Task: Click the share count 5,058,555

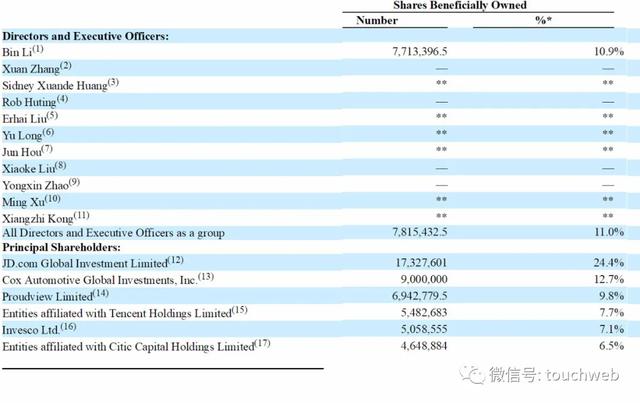Action: click(x=424, y=329)
